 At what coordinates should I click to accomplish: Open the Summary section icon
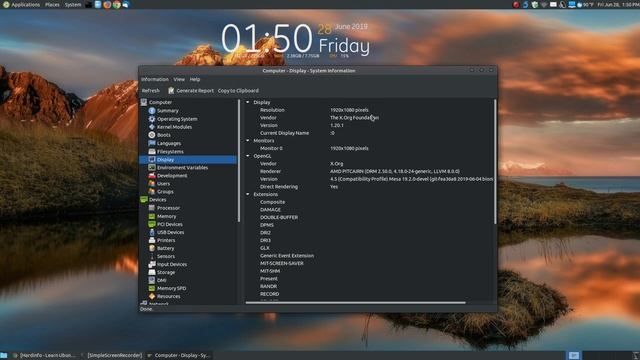[152, 111]
